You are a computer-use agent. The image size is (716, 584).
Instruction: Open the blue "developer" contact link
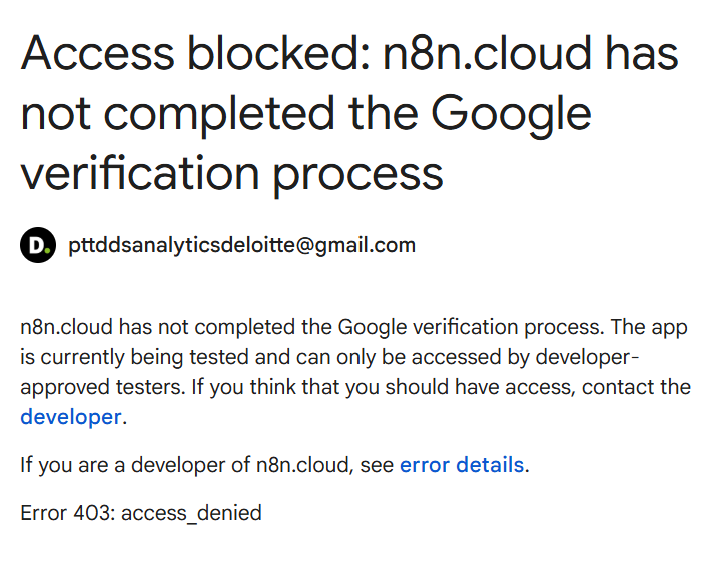coord(70,417)
